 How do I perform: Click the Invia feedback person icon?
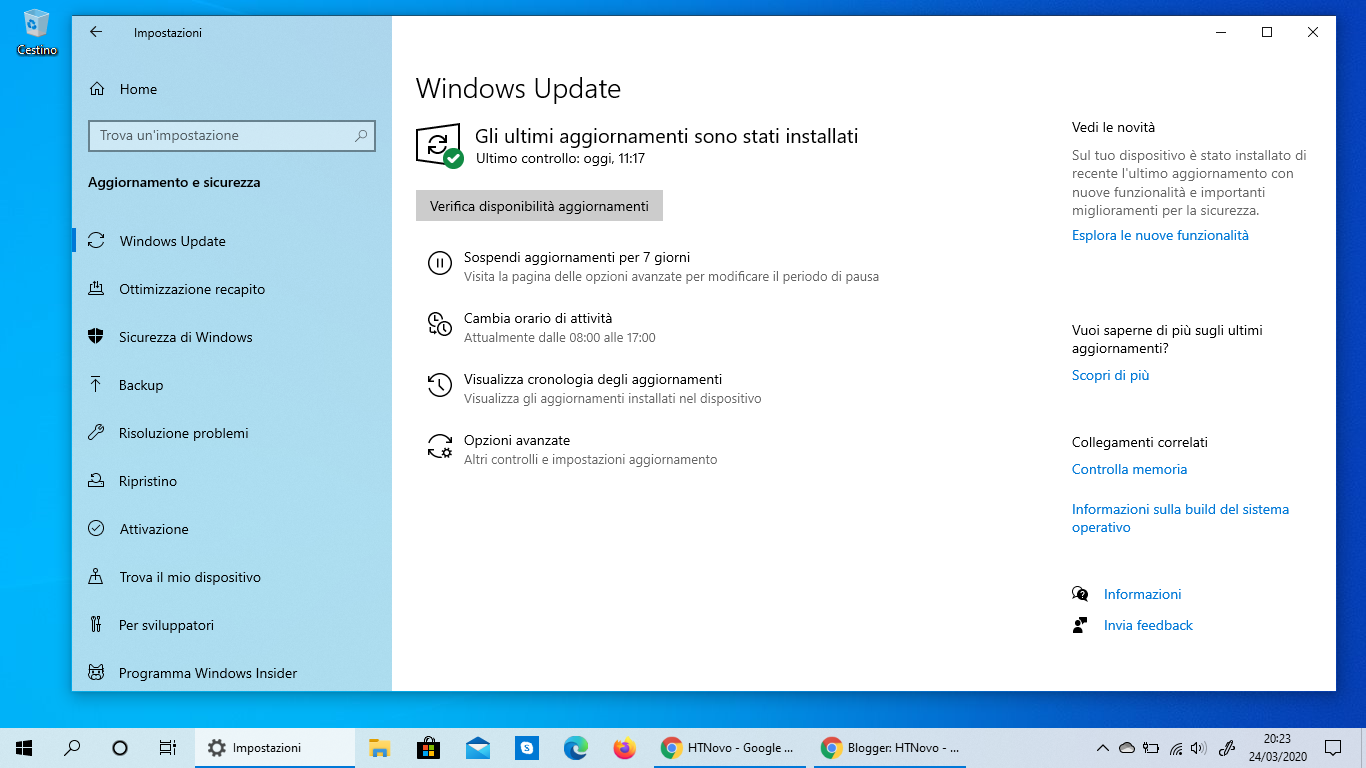pos(1080,625)
